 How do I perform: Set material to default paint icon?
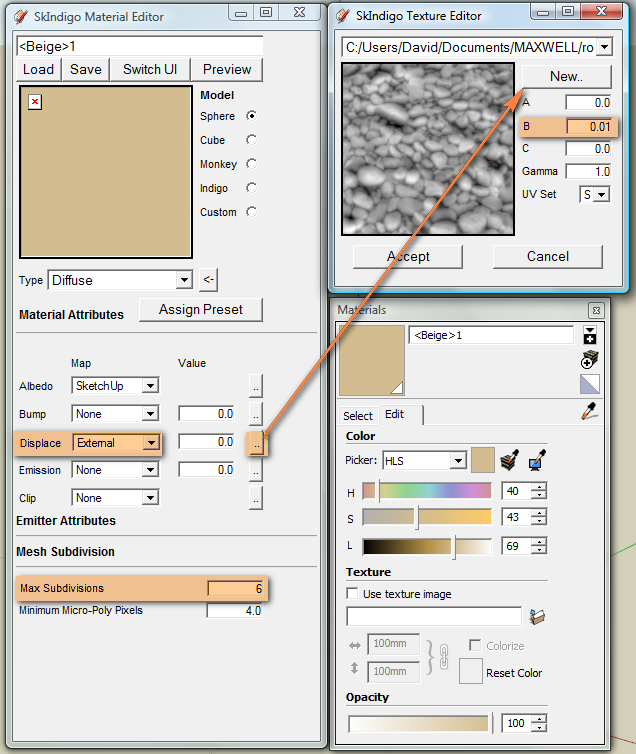[x=590, y=384]
